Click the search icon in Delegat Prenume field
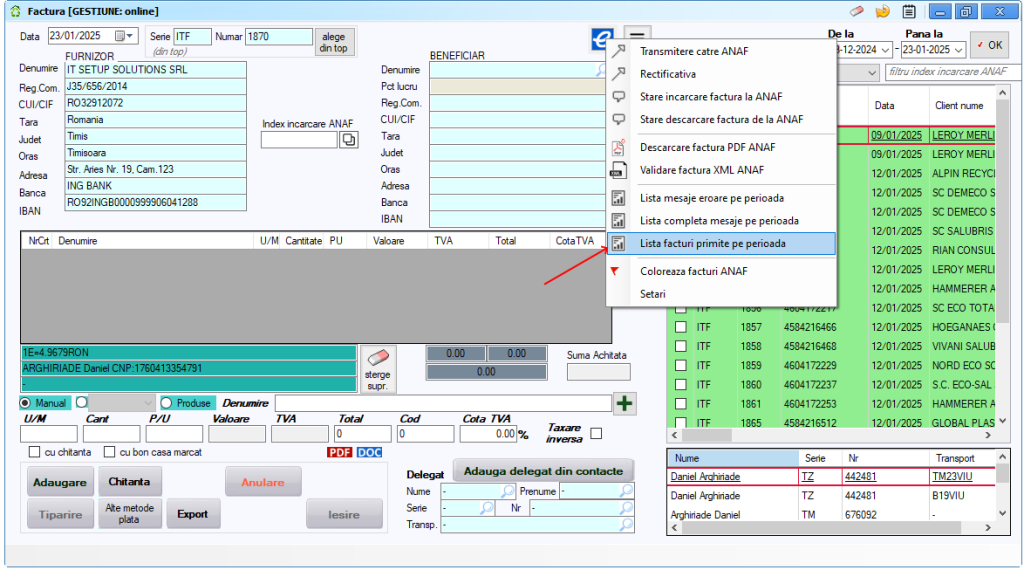The height and width of the screenshot is (570, 1024). pos(626,490)
